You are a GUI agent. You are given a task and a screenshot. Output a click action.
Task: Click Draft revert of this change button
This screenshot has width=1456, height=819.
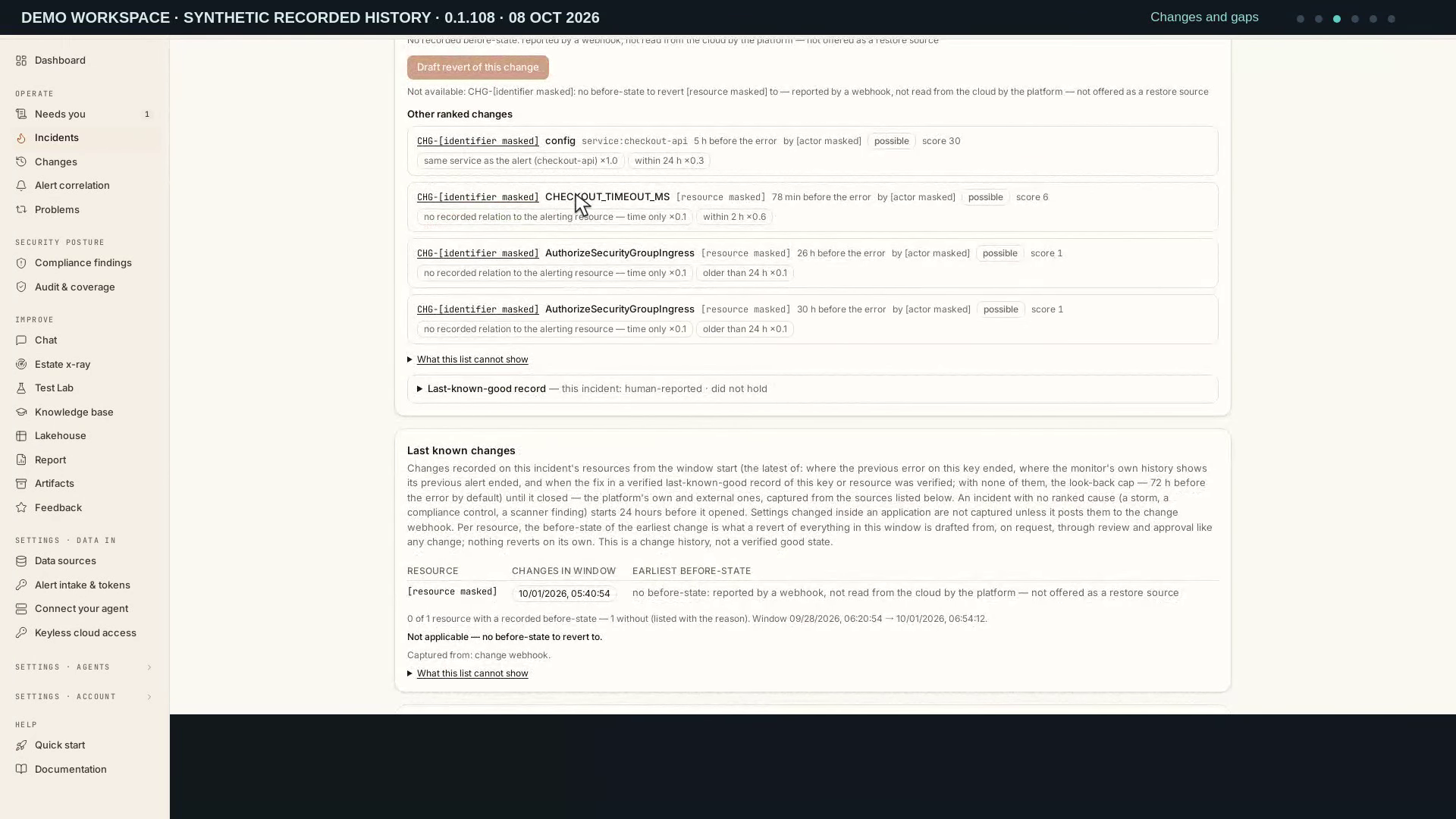tap(478, 67)
